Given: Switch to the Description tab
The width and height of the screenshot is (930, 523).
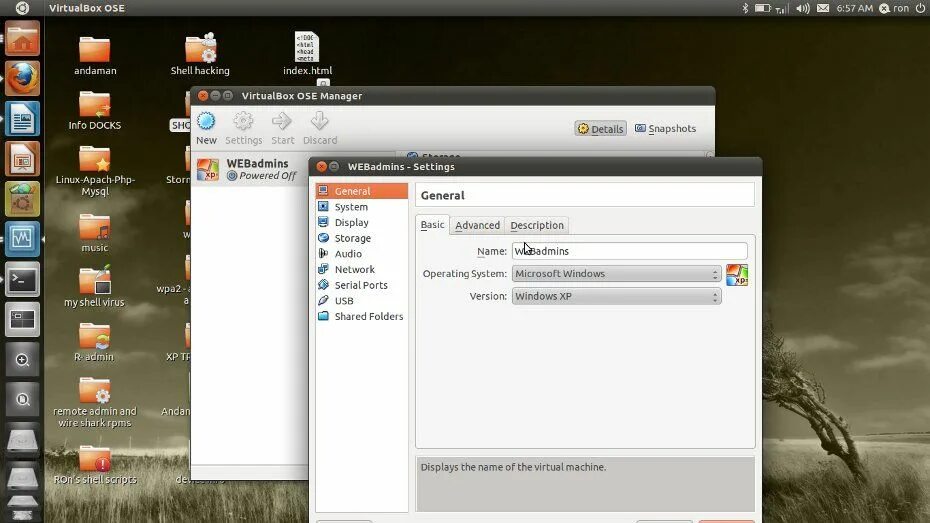Looking at the screenshot, I should point(537,225).
